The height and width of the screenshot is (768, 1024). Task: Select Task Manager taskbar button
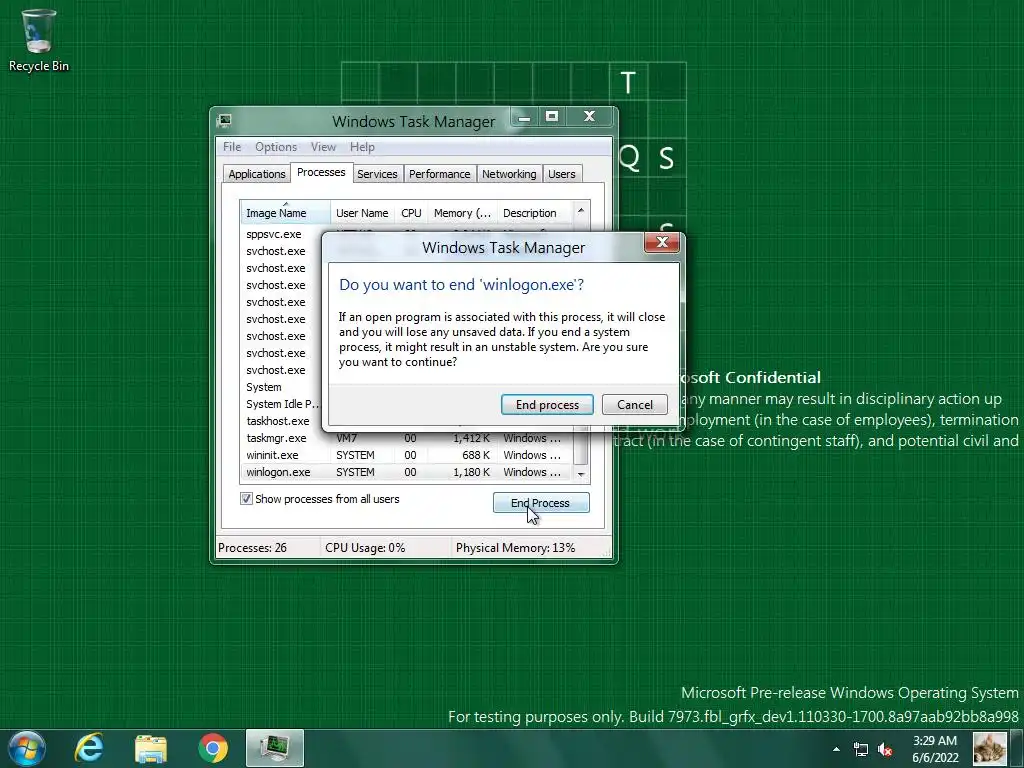point(275,748)
